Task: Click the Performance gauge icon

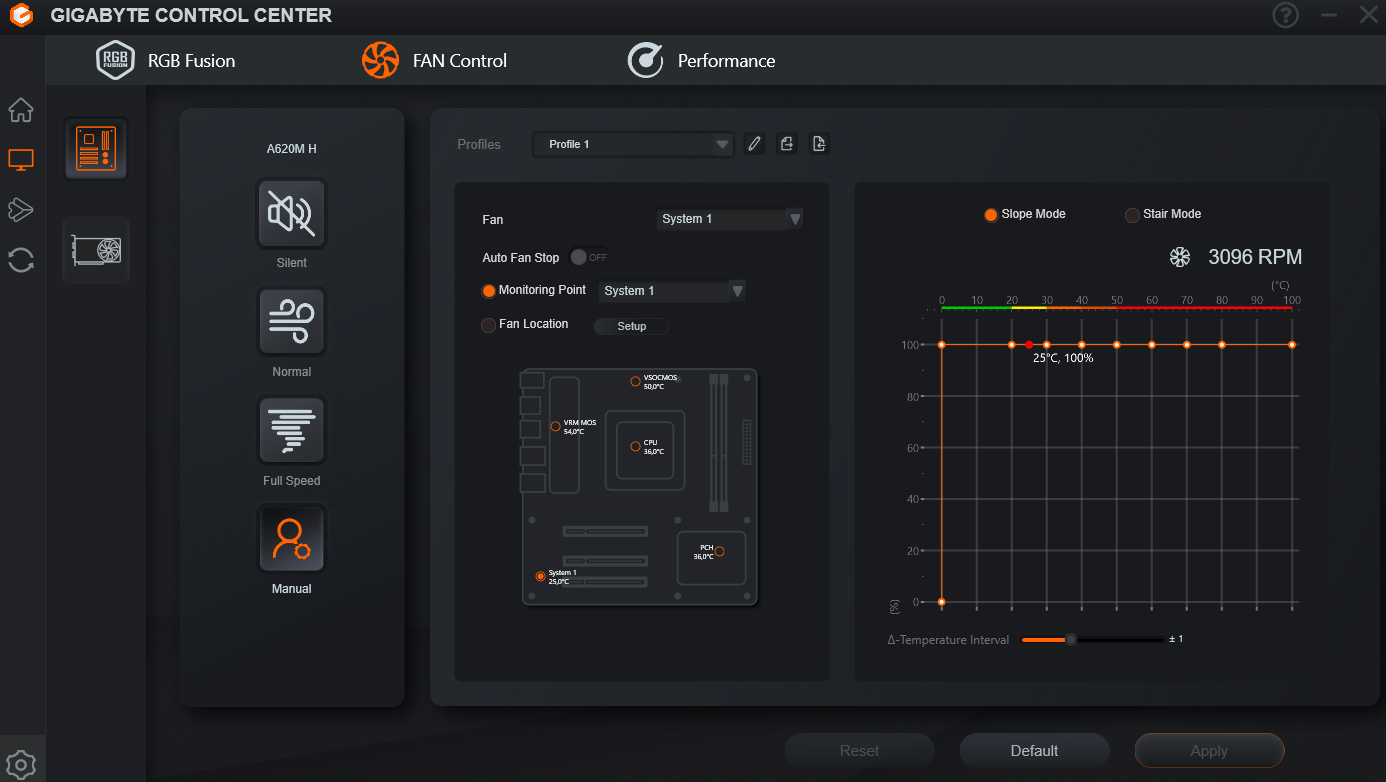Action: 645,60
